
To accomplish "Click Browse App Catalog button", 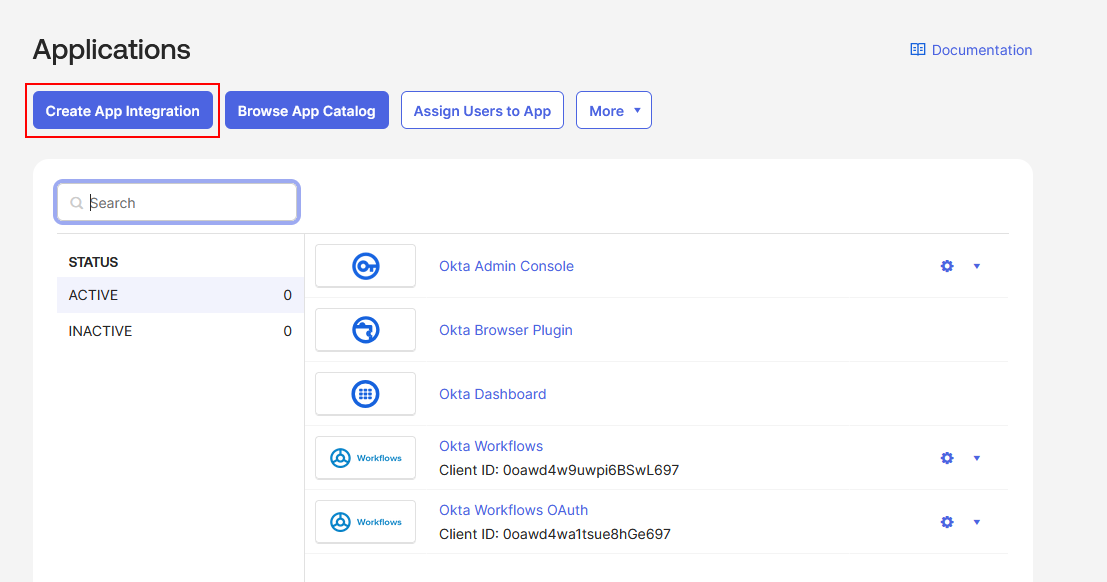I will point(306,111).
